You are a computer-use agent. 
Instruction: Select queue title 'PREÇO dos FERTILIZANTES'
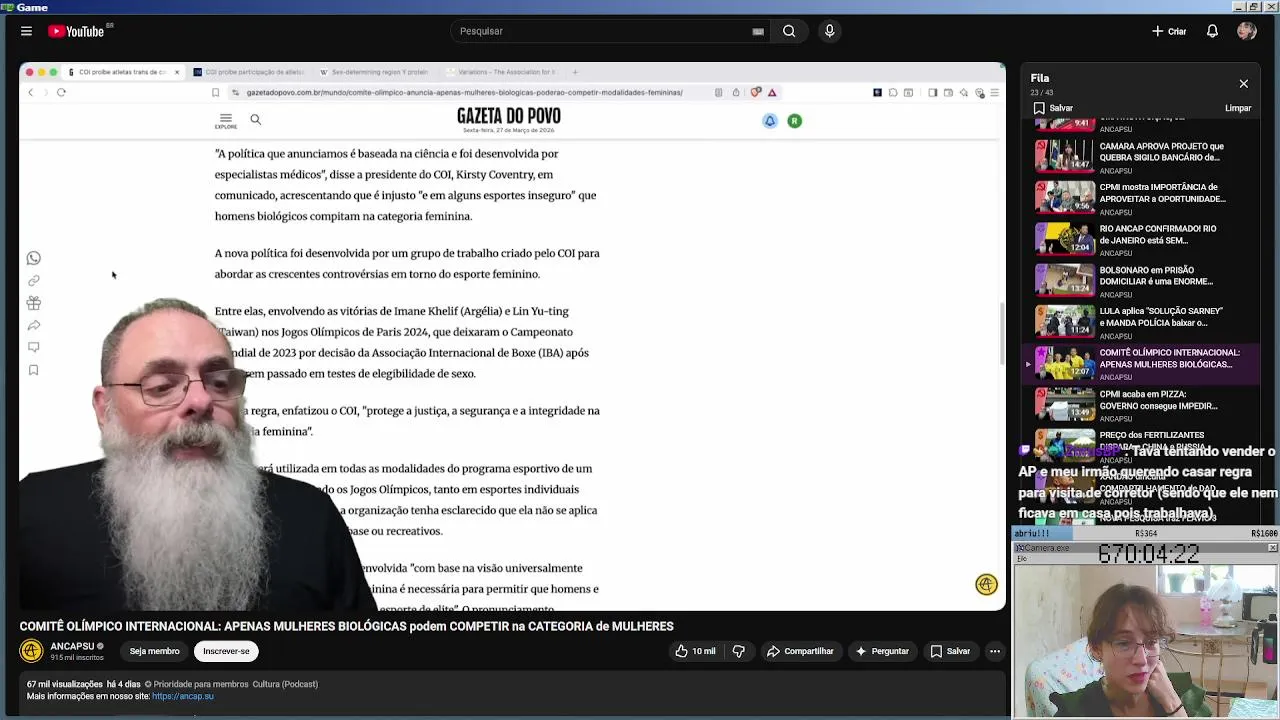(1152, 435)
